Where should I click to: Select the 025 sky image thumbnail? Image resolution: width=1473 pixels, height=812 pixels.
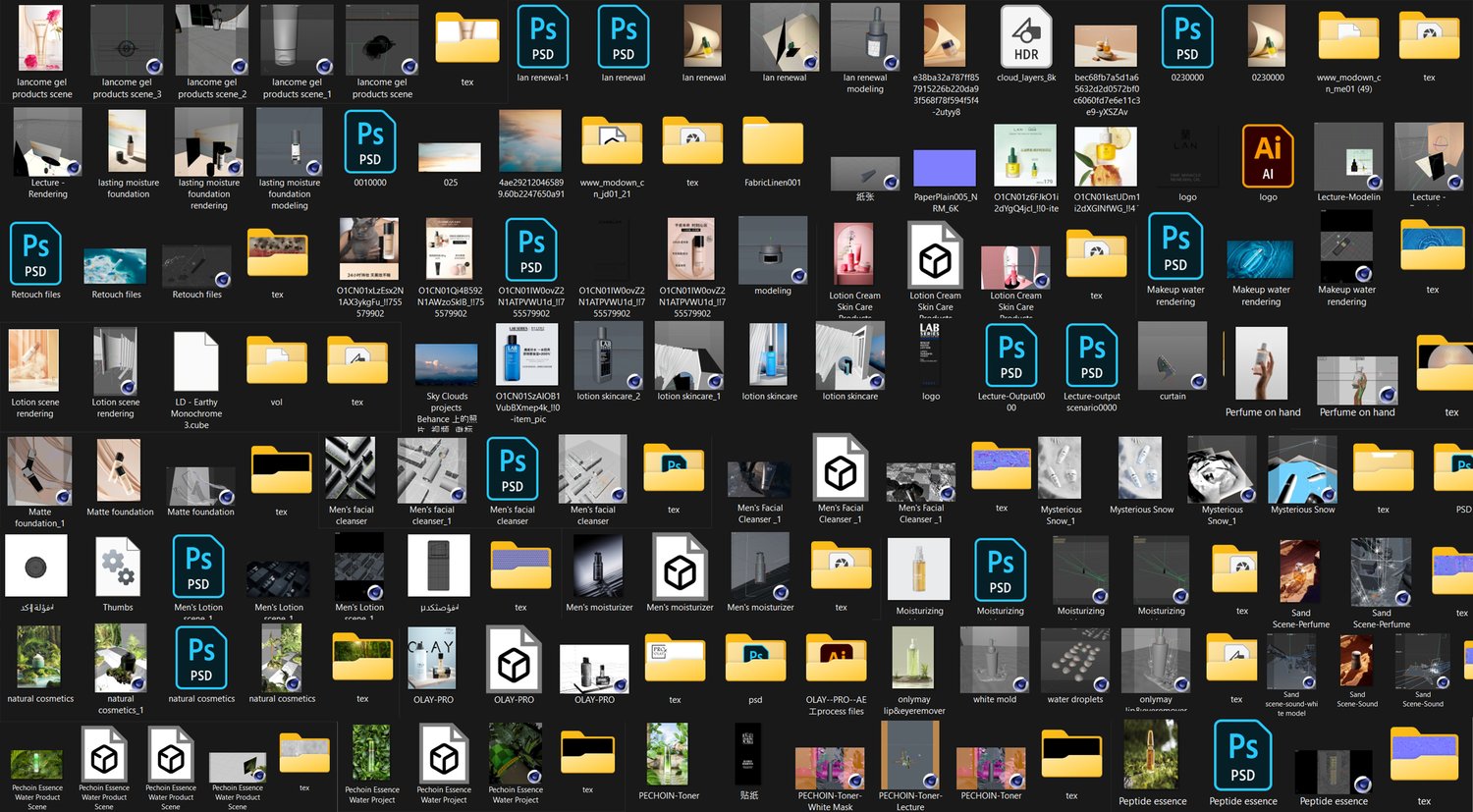(x=451, y=155)
